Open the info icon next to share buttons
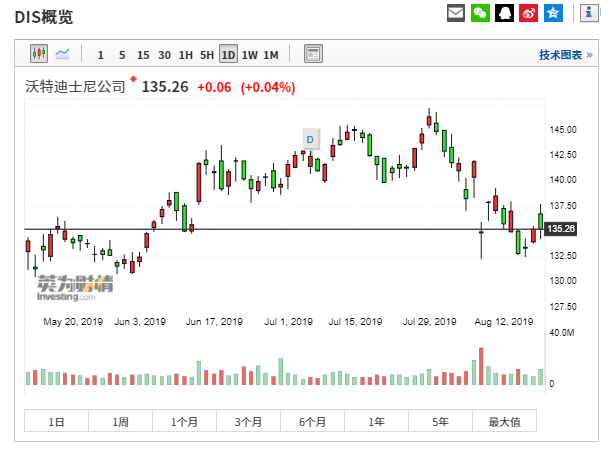Screen dimensions: 614x452 [589, 13]
